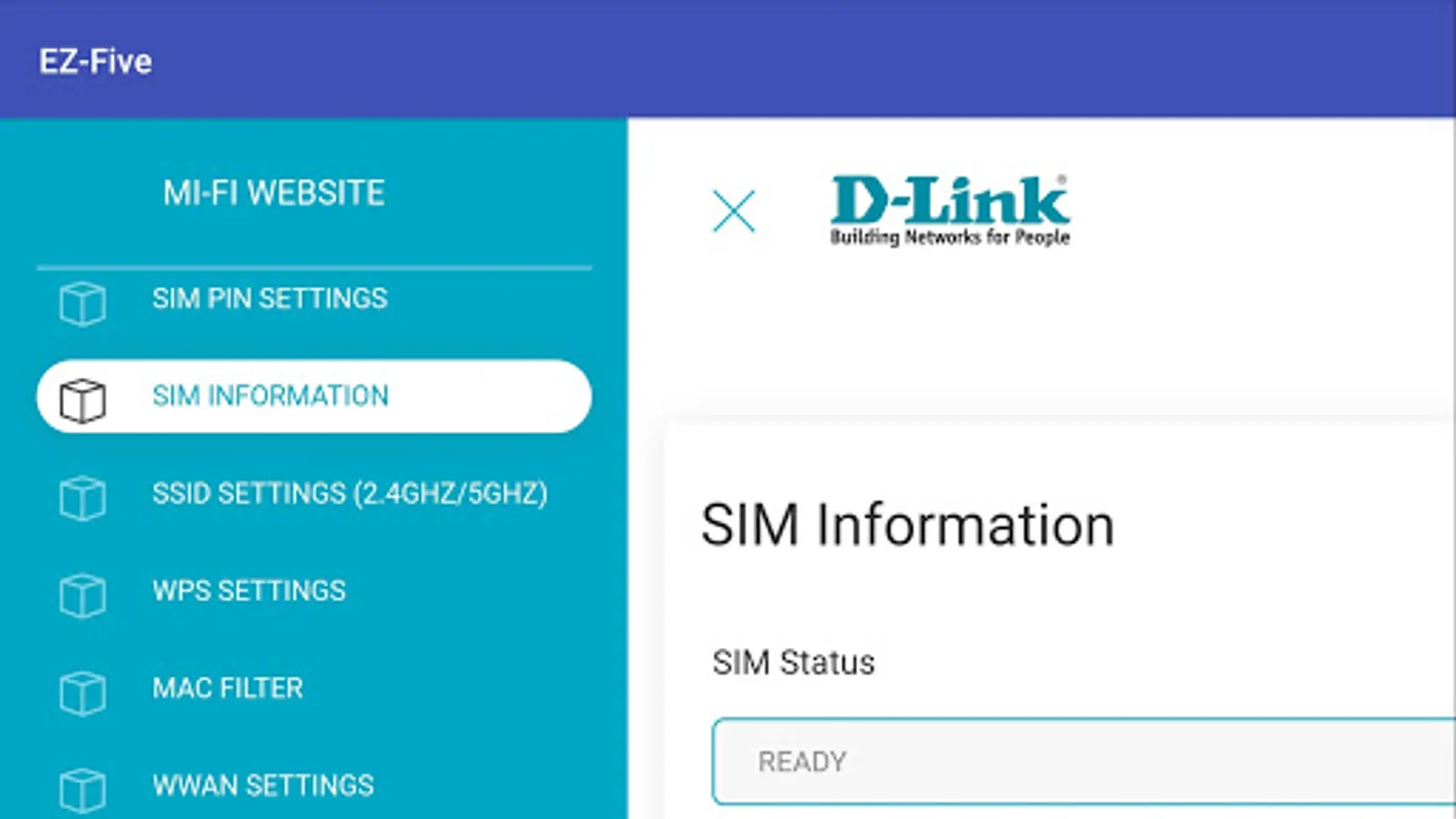
Task: Click the cube icon beside MAC FILTER
Action: [x=82, y=693]
